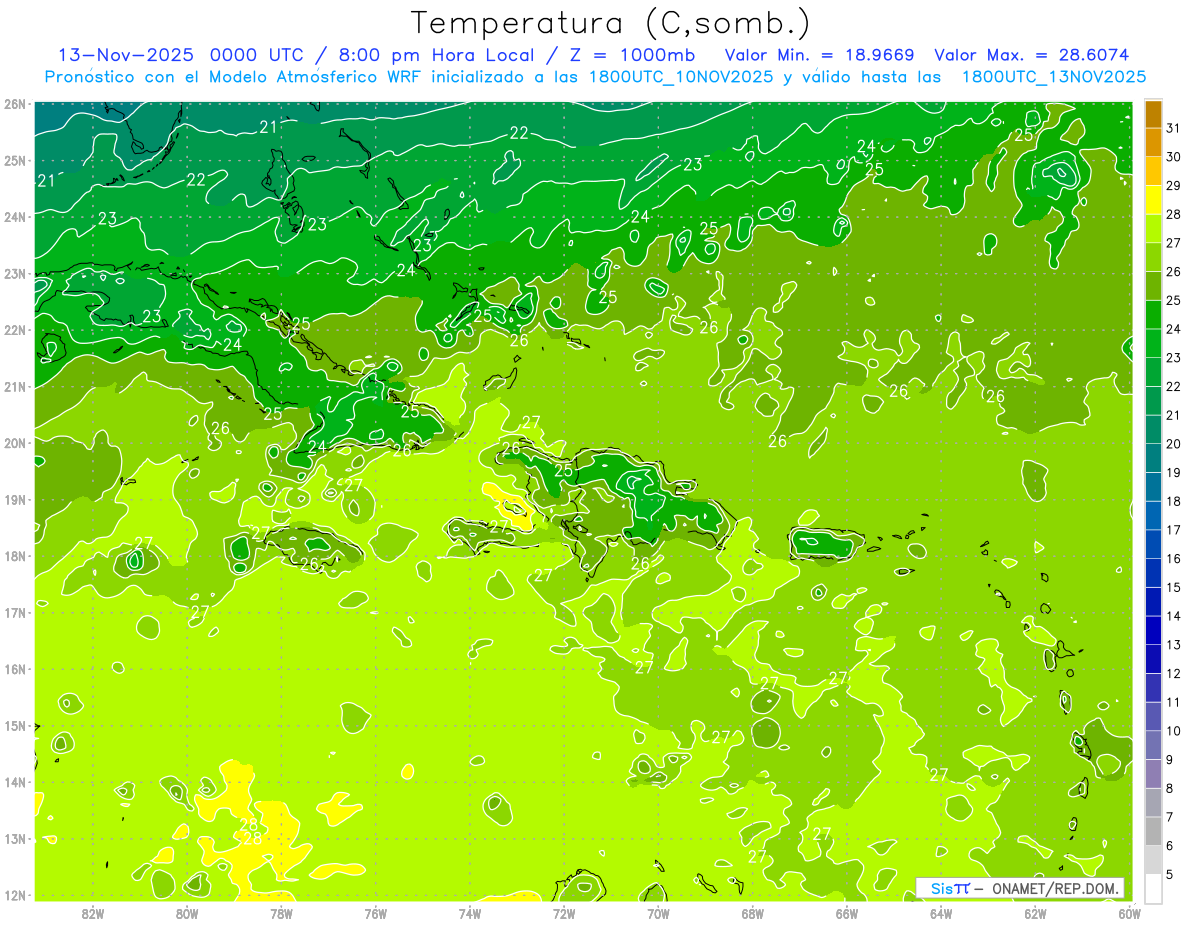This screenshot has width=1200, height=927.
Task: Click the 22 label on the color scale
Action: coord(1173,386)
